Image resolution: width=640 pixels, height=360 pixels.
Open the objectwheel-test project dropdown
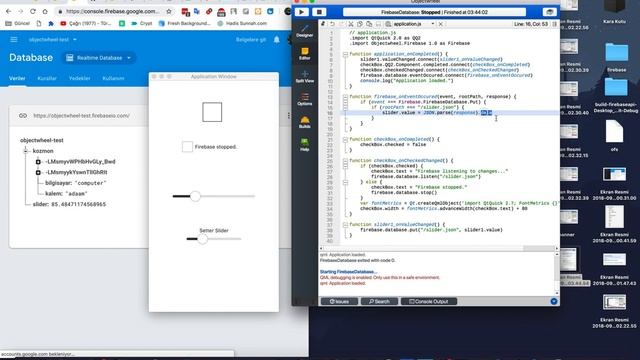[x=53, y=40]
